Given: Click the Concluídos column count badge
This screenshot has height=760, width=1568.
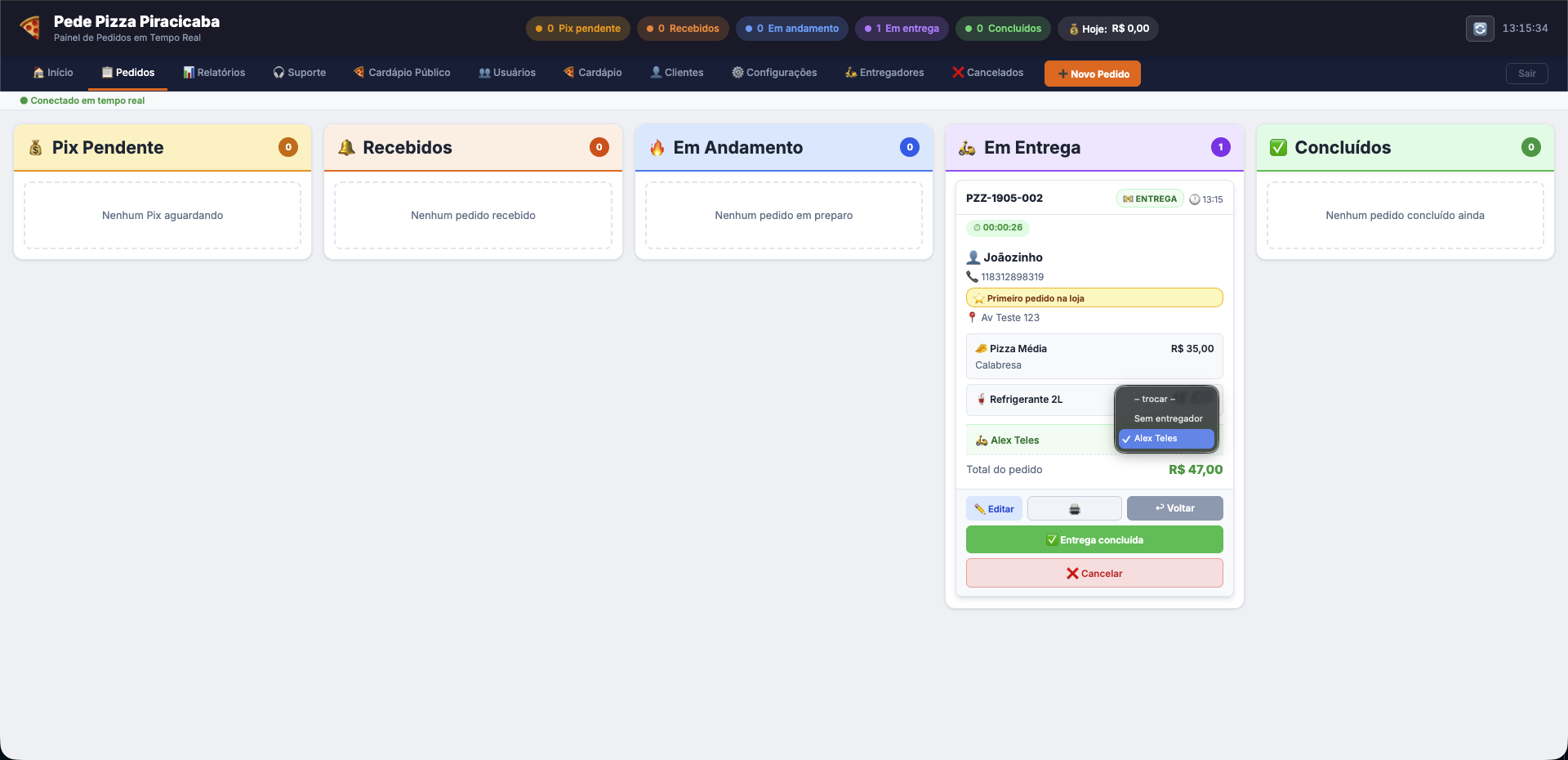Looking at the screenshot, I should point(1531,147).
